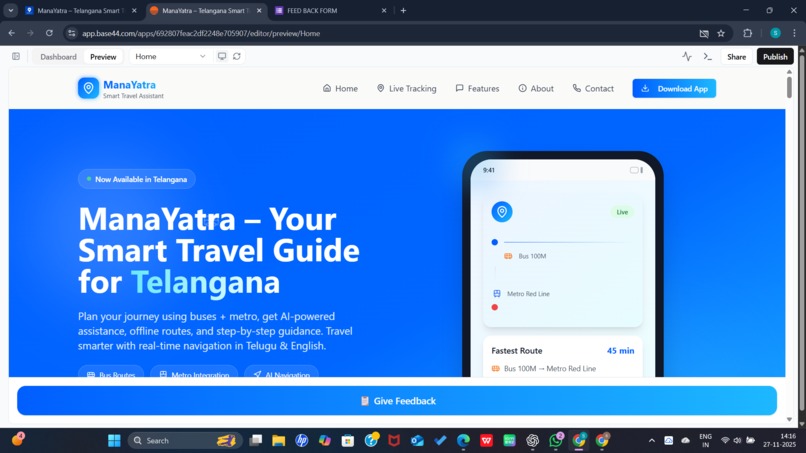The image size is (806, 453).
Task: Open the terminal console icon
Action: point(708,57)
